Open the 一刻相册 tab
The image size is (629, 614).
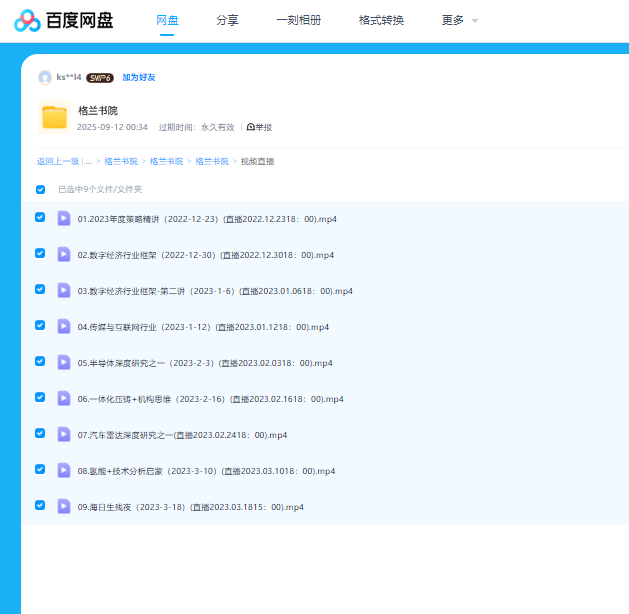[x=298, y=20]
